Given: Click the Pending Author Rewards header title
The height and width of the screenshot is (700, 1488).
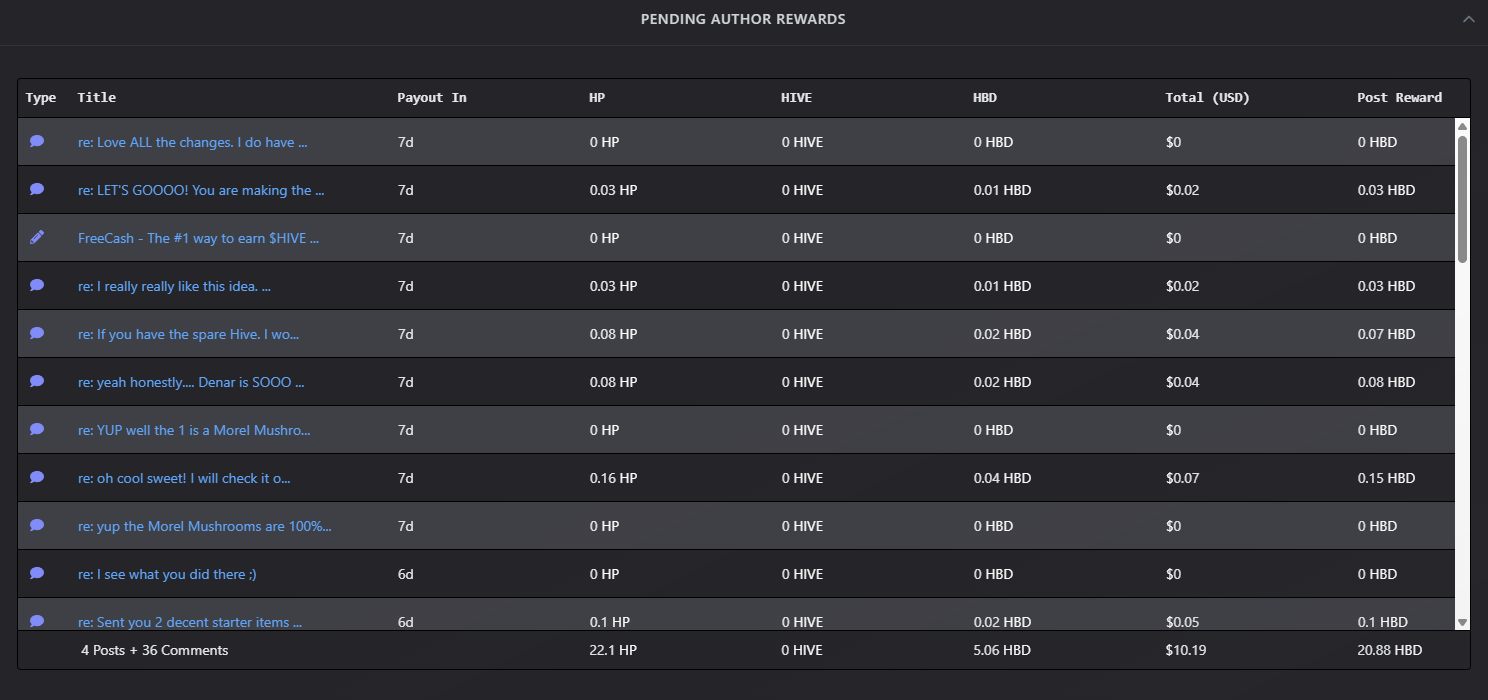Looking at the screenshot, I should tap(743, 19).
